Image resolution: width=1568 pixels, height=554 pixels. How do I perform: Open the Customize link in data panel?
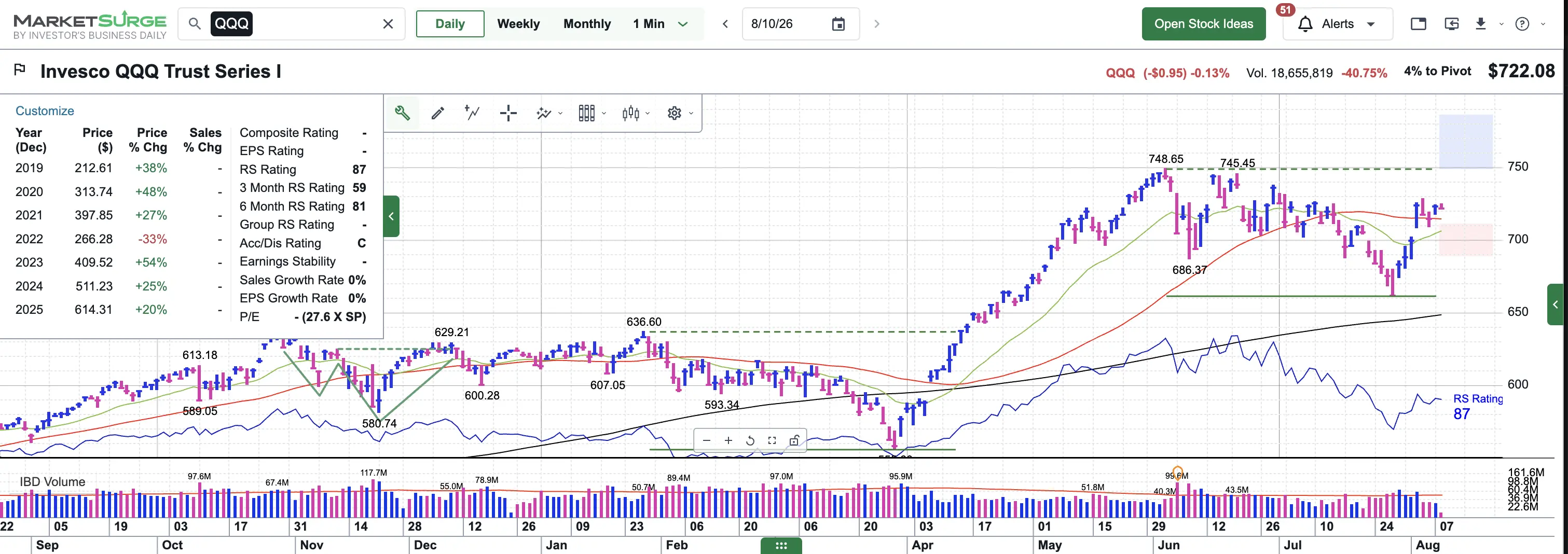pos(45,111)
